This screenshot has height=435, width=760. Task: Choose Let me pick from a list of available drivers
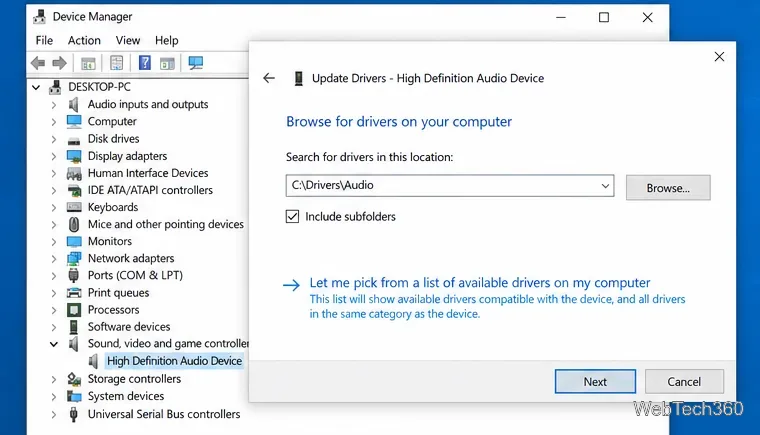[480, 283]
